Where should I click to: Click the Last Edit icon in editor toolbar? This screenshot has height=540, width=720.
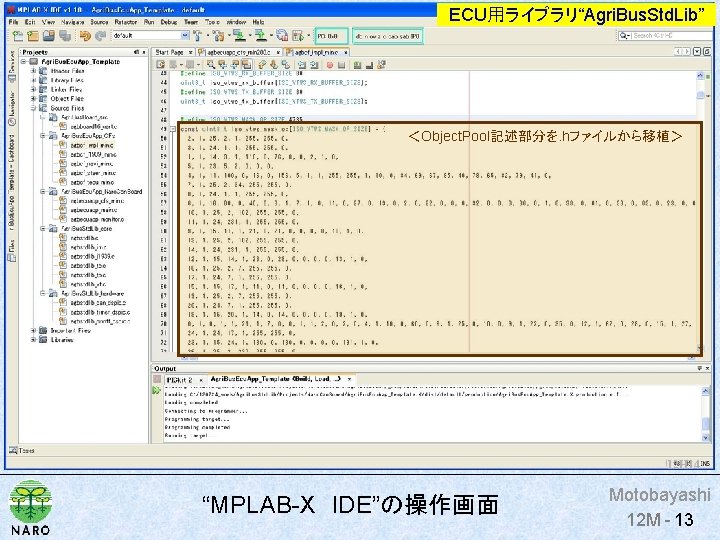[160, 65]
